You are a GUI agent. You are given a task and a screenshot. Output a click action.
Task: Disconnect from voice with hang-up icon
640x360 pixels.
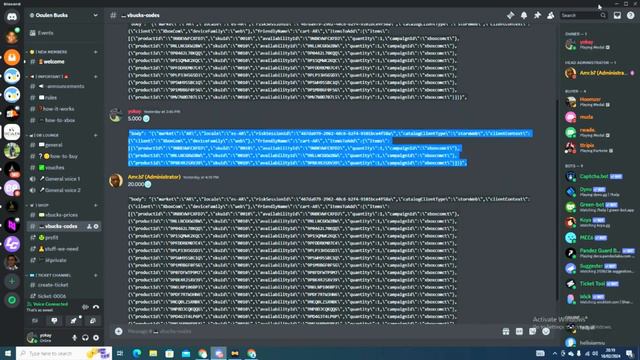pos(96,307)
